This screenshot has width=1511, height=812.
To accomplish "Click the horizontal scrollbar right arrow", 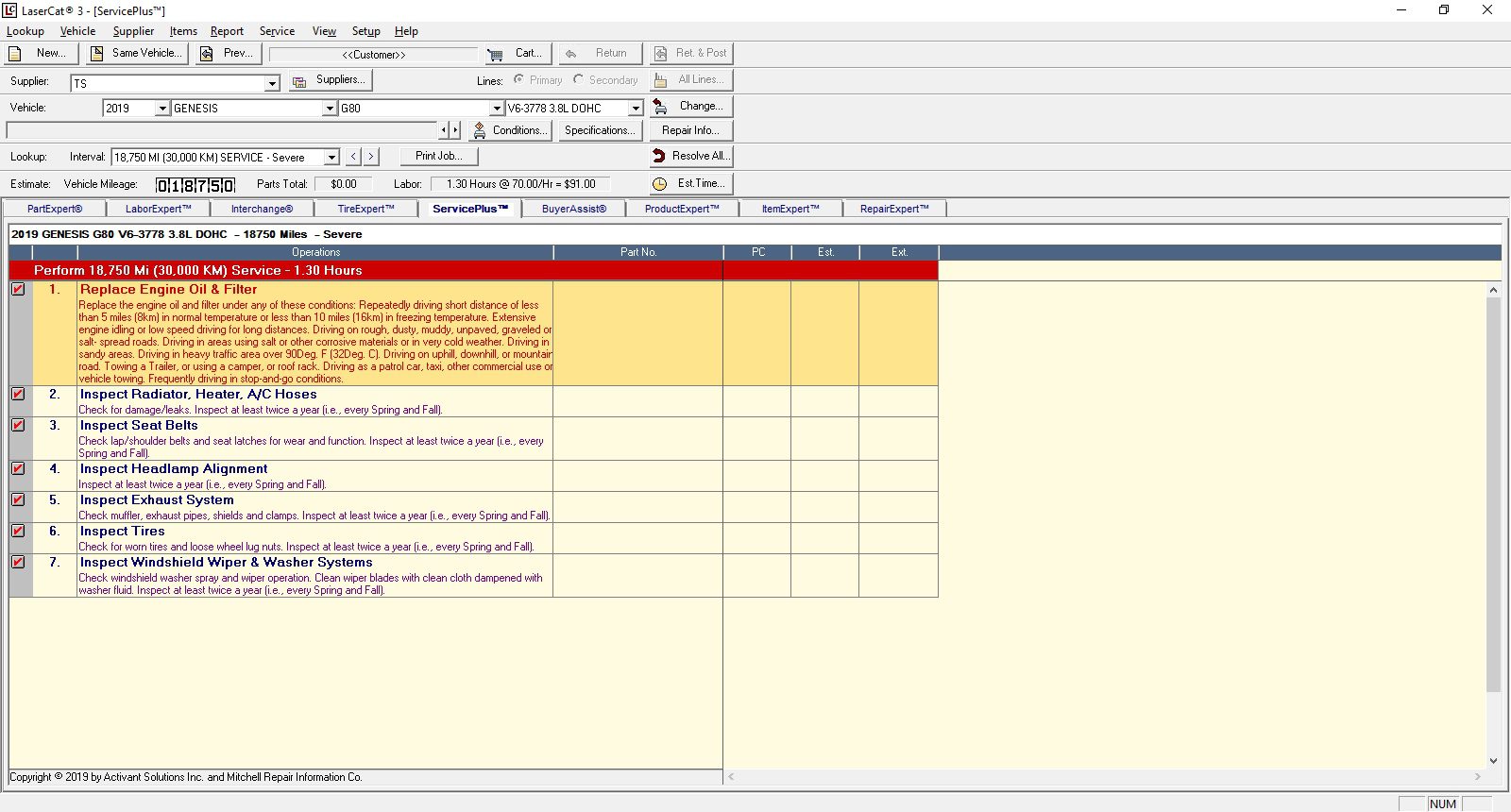I will tap(1478, 777).
